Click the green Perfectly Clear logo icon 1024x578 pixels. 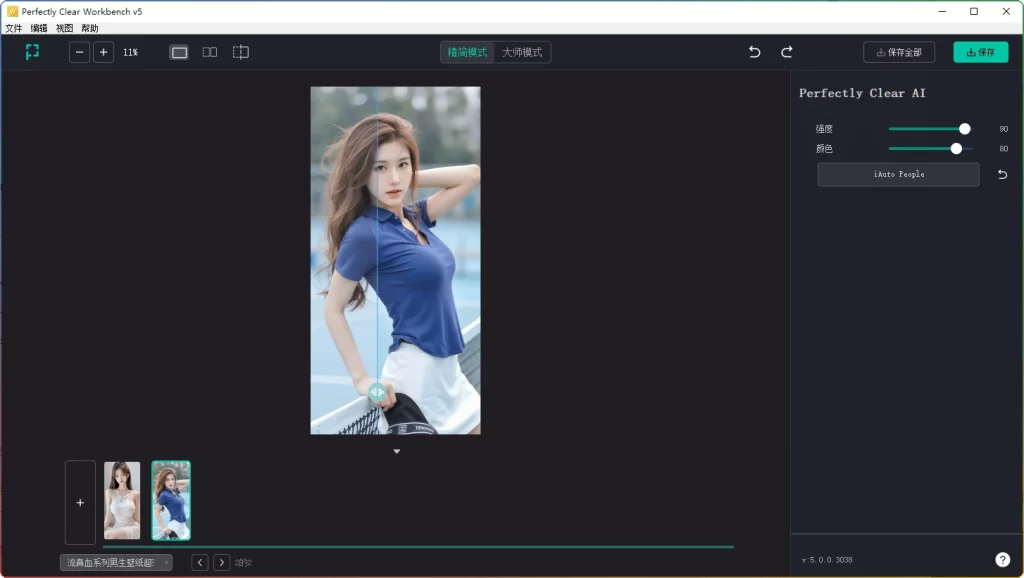point(32,52)
